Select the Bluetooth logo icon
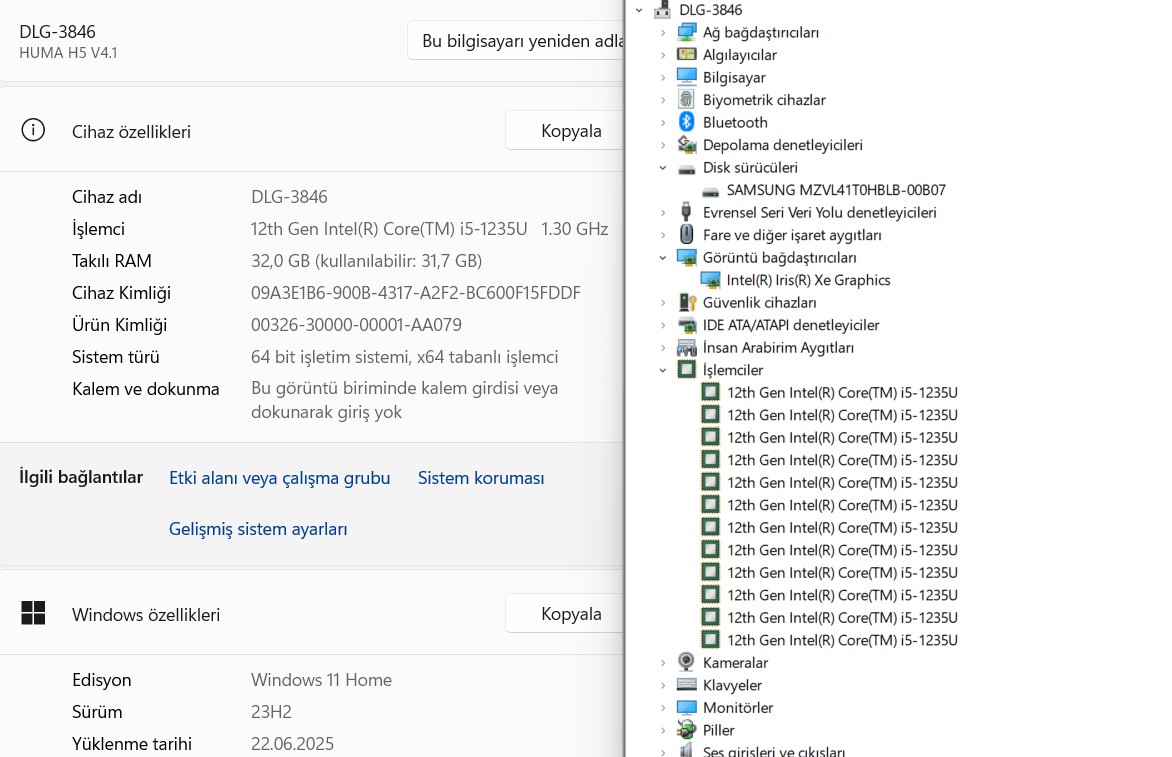 (686, 122)
